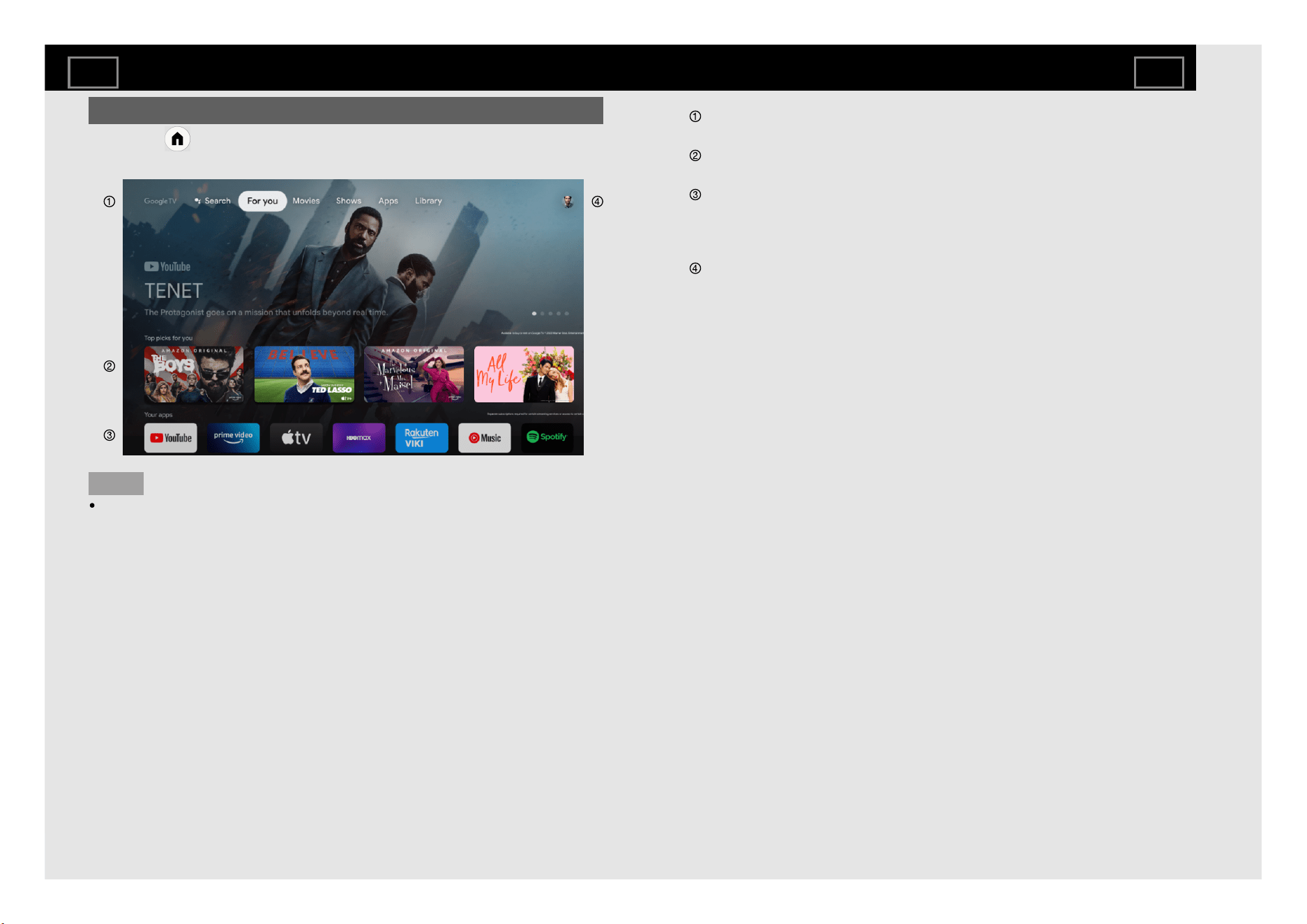The height and width of the screenshot is (924, 1307).
Task: Launch the Prime Video app
Action: coord(234,438)
